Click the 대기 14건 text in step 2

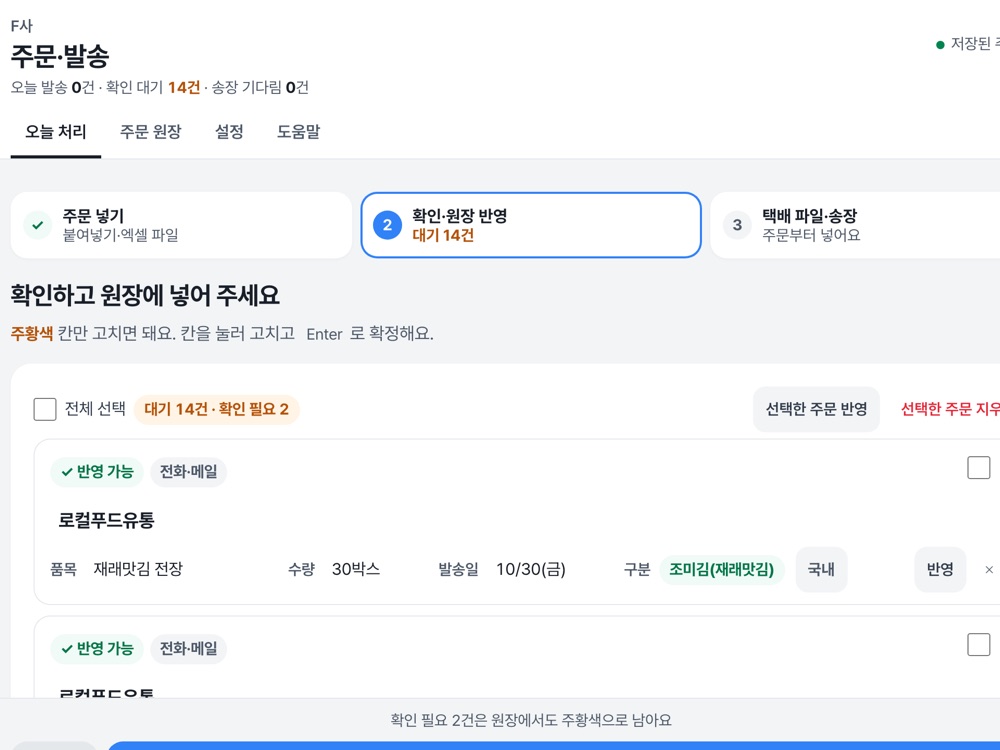point(443,235)
